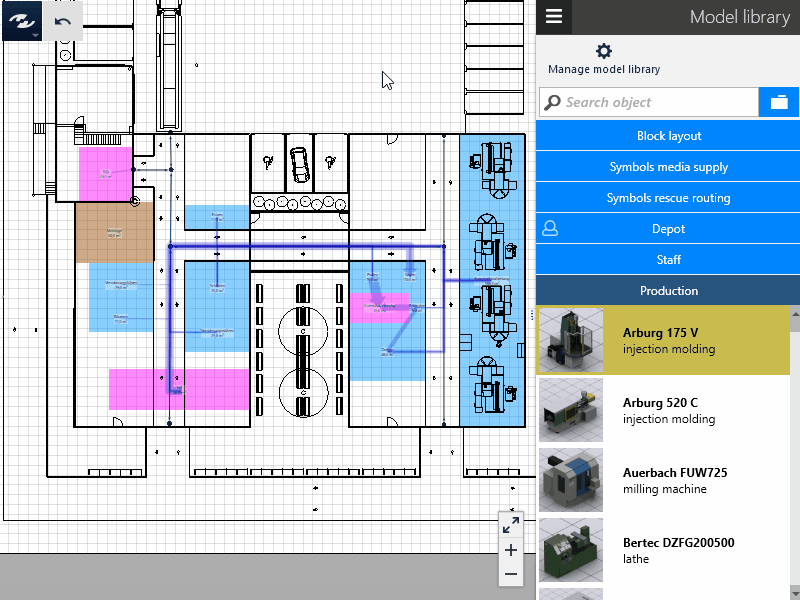
Task: Select the Bertec DZFG200500 lathe thumbnail
Action: point(571,550)
